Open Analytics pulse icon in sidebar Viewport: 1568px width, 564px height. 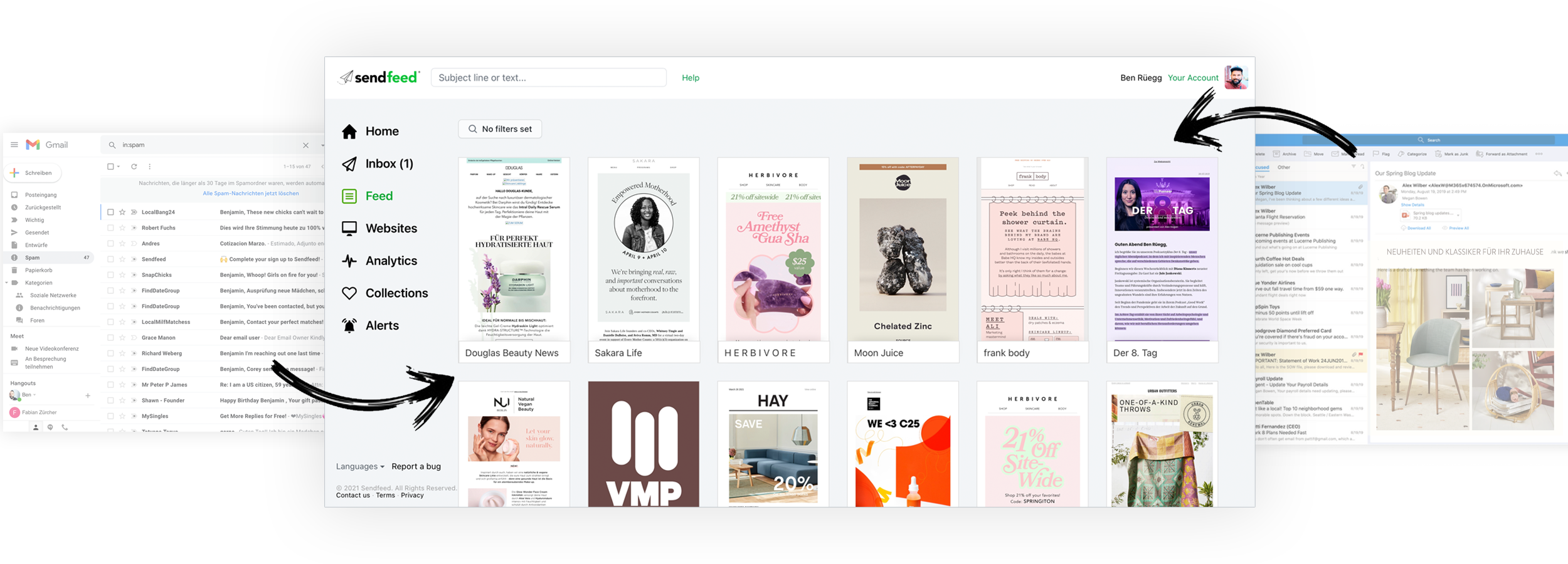point(349,261)
